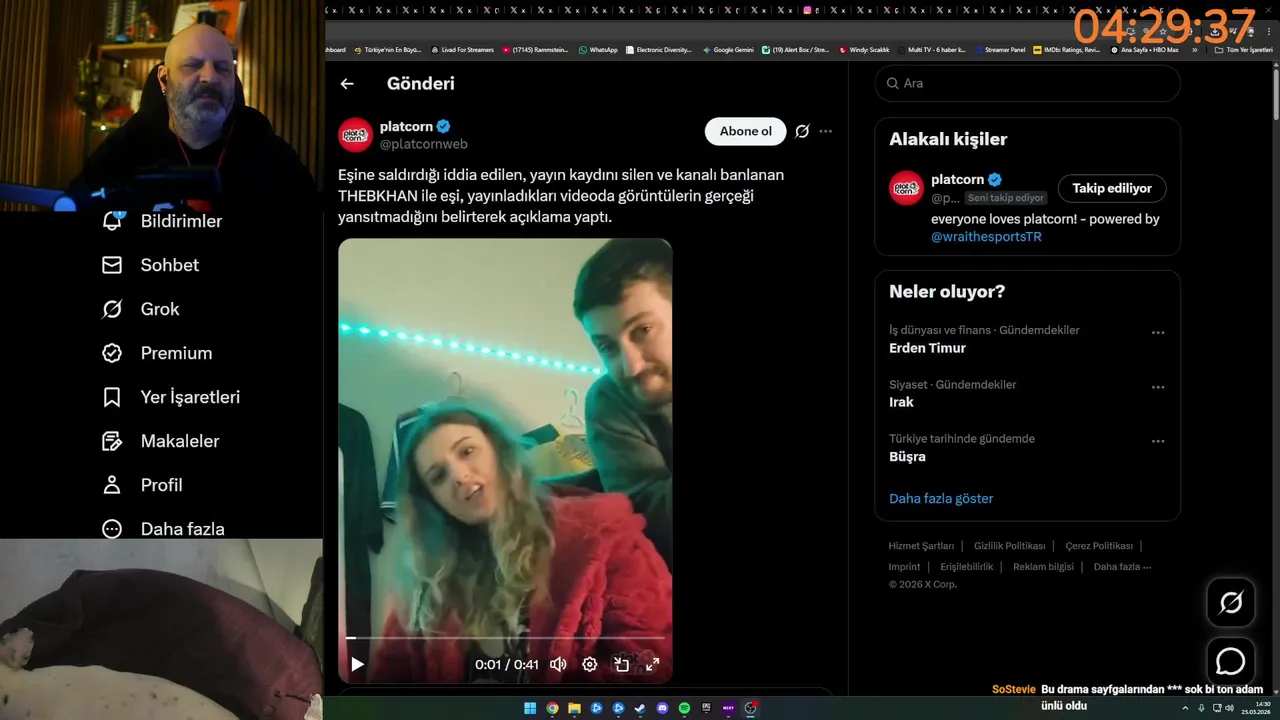Open the Imprint footer link
The image size is (1280, 720).
[904, 567]
